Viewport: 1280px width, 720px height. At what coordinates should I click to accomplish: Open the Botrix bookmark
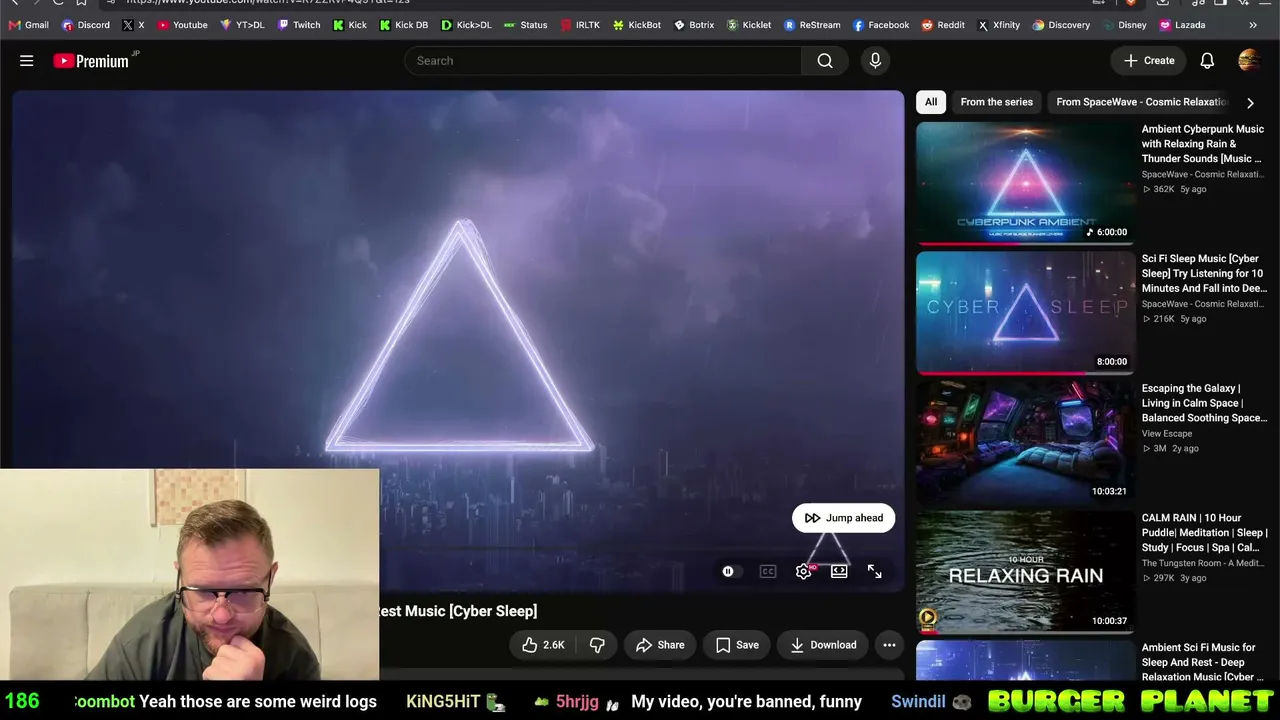pos(694,25)
